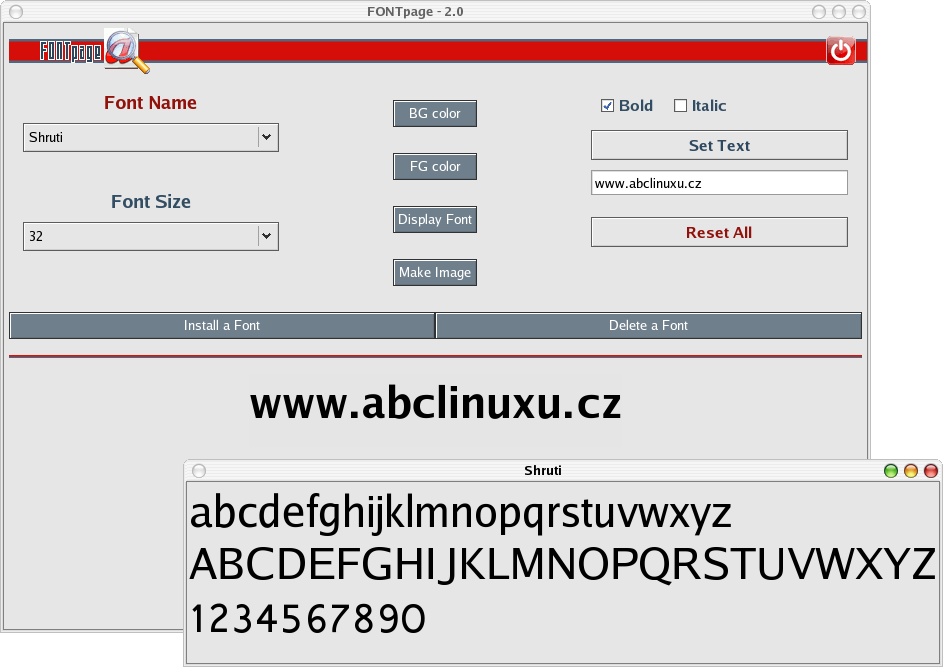The height and width of the screenshot is (667, 943).
Task: Click the Set Text button
Action: coord(719,146)
